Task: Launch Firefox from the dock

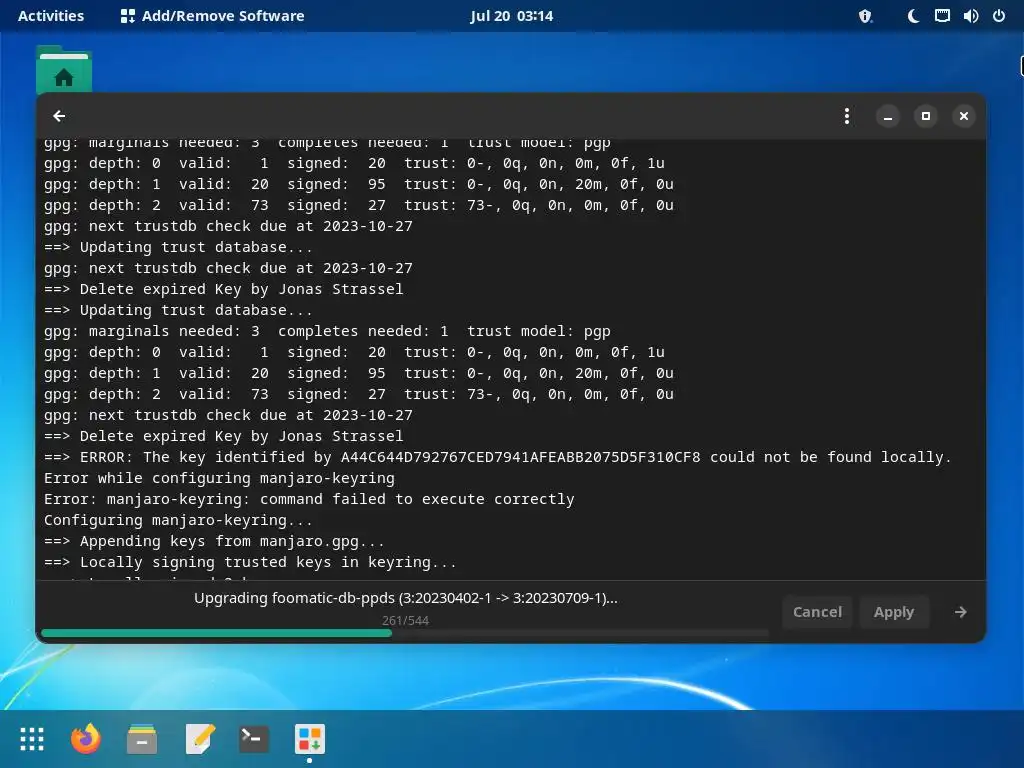Action: (x=86, y=739)
